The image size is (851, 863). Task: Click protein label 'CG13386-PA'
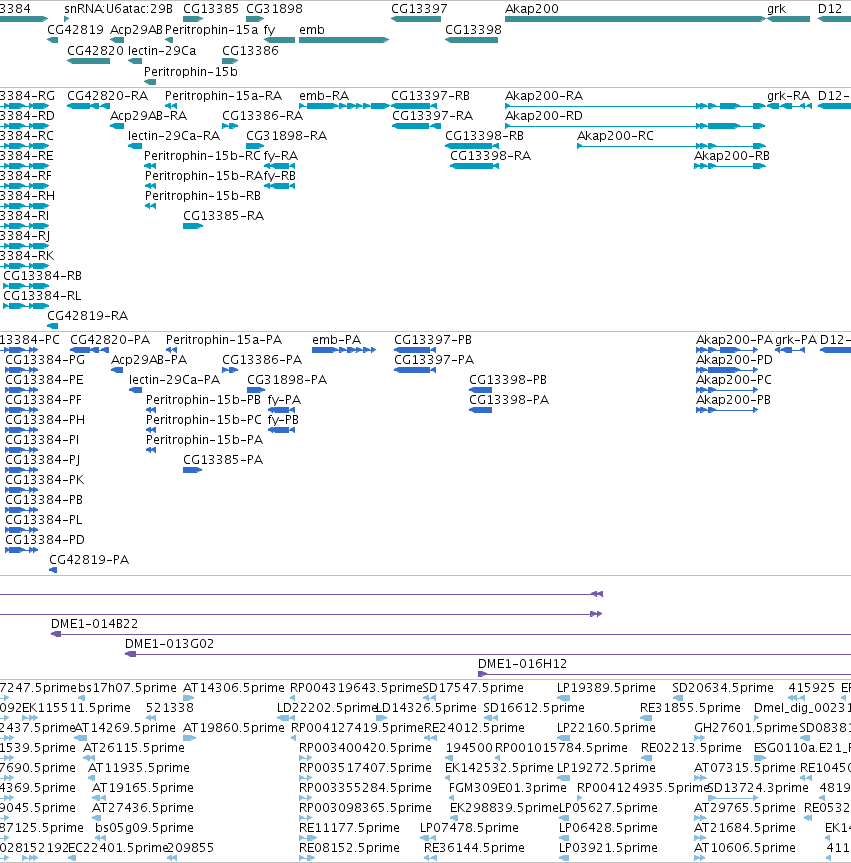pyautogui.click(x=262, y=360)
